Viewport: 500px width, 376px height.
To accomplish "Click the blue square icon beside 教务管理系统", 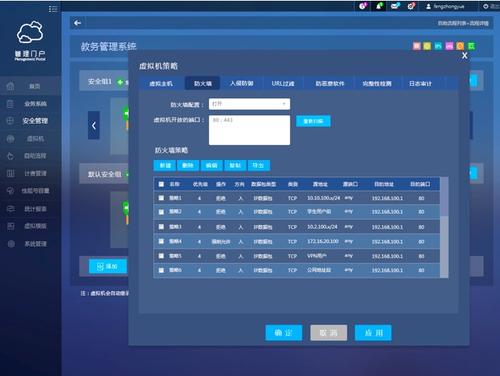I will point(438,46).
